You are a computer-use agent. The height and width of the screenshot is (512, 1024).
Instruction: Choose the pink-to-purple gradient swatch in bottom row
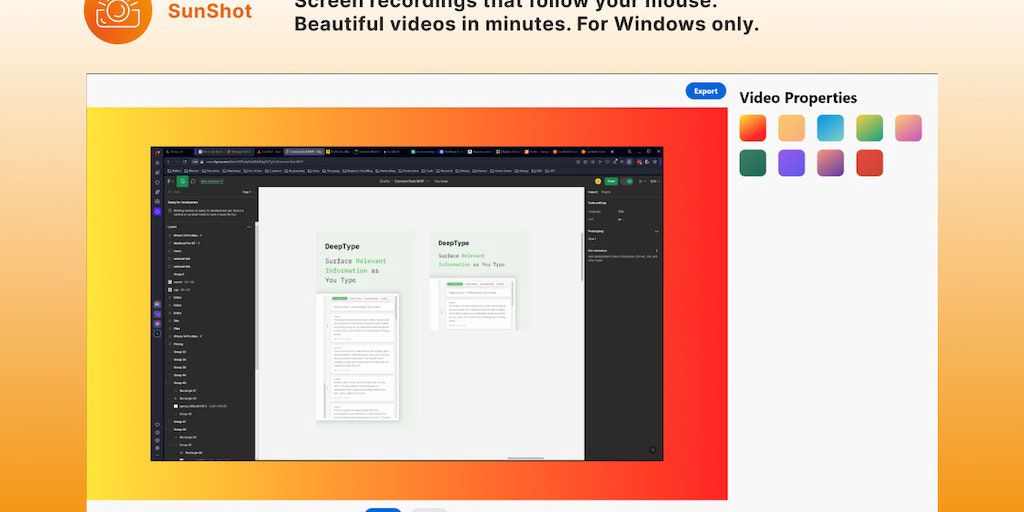click(830, 163)
